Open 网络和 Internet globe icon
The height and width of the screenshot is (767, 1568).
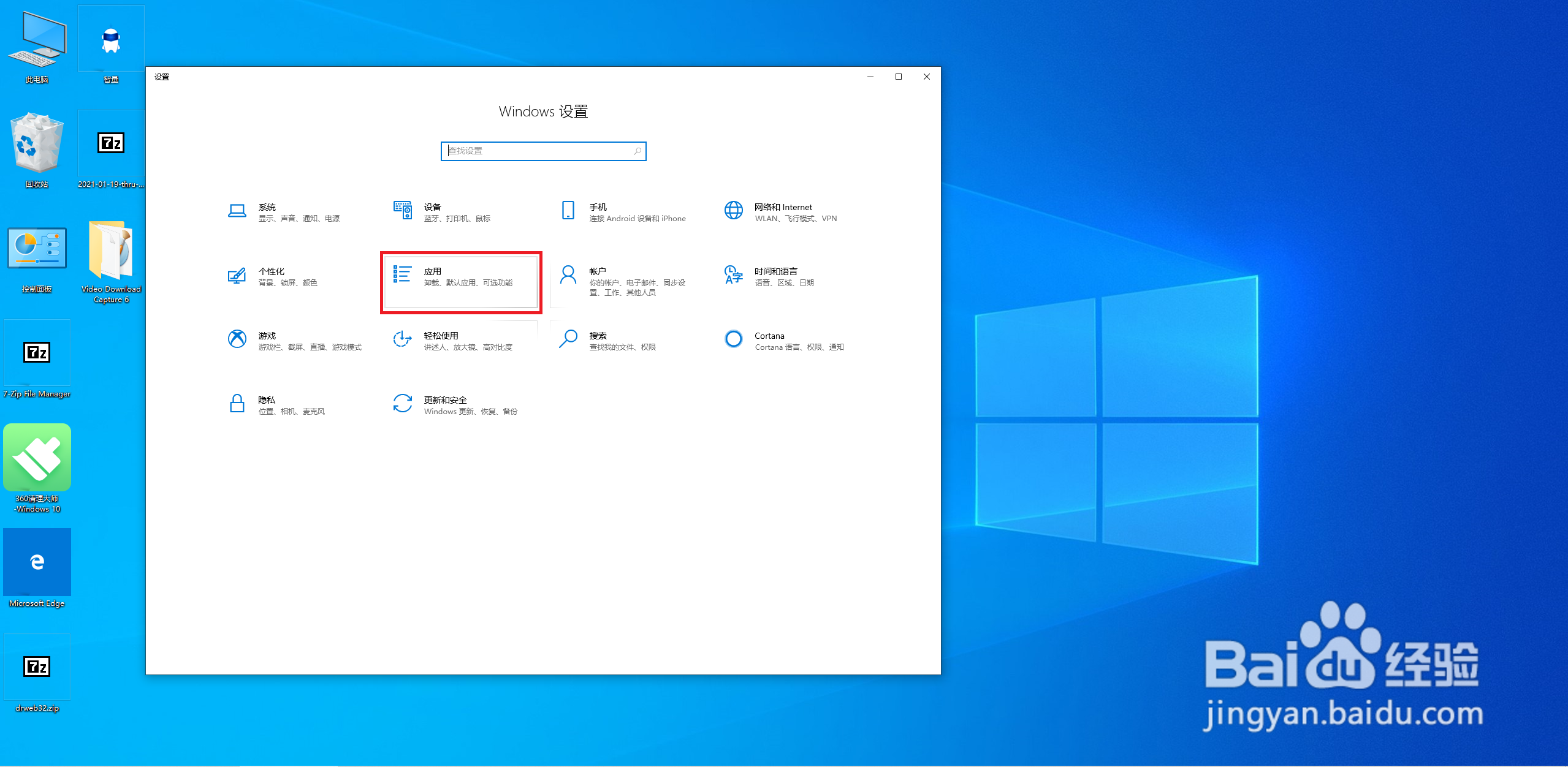coord(734,211)
